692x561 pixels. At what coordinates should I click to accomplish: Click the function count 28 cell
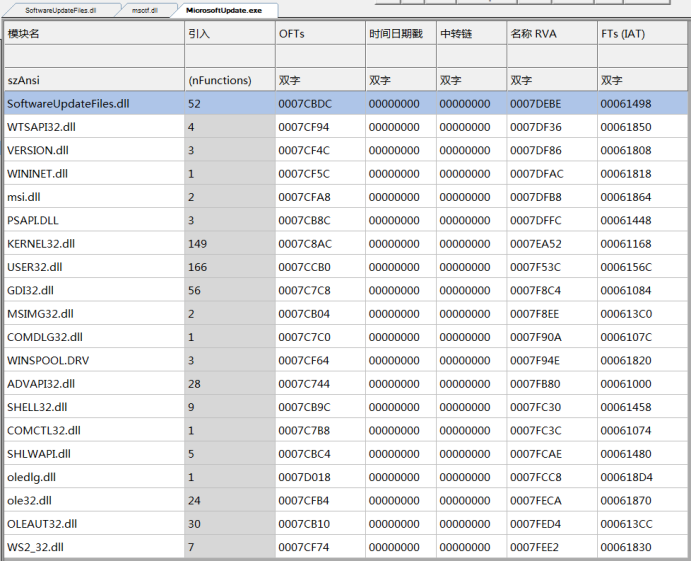pyautogui.click(x=230, y=384)
